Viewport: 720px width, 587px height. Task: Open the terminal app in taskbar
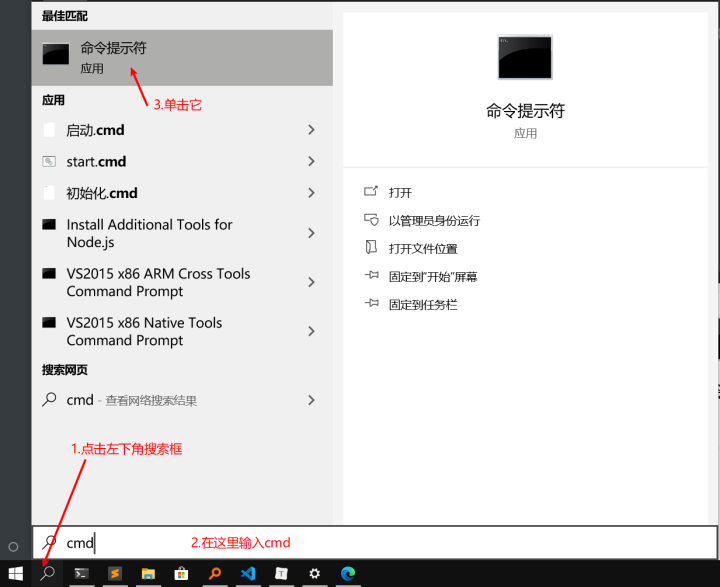82,573
